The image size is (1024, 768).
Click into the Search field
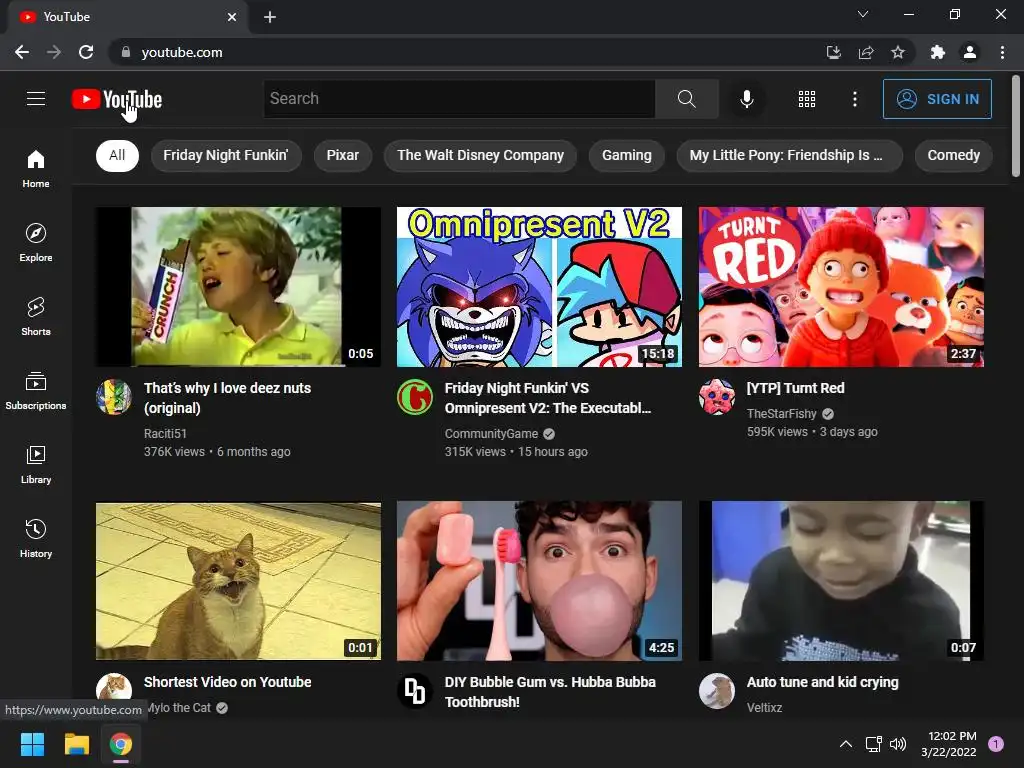click(460, 99)
